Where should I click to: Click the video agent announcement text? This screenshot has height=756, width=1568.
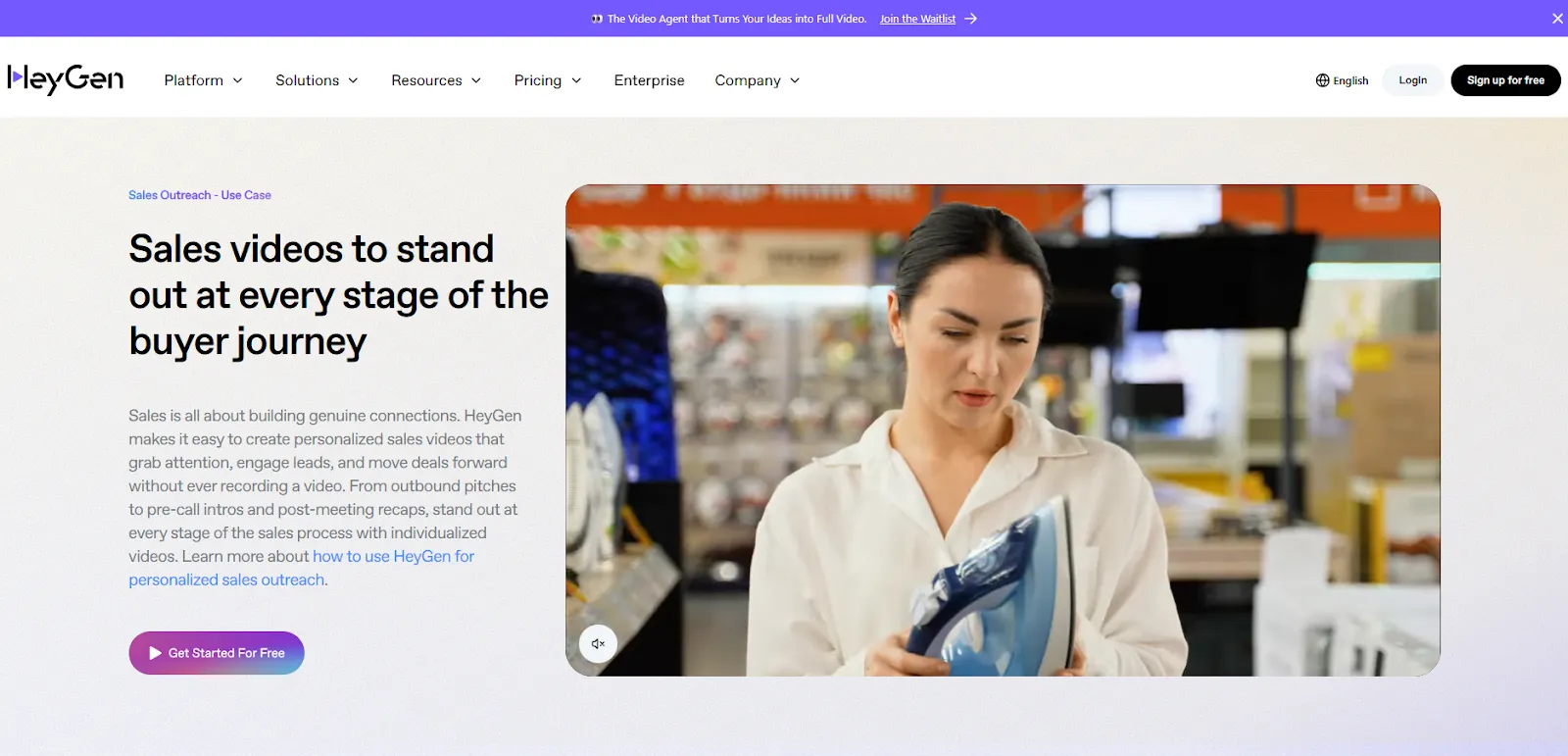[x=736, y=19]
